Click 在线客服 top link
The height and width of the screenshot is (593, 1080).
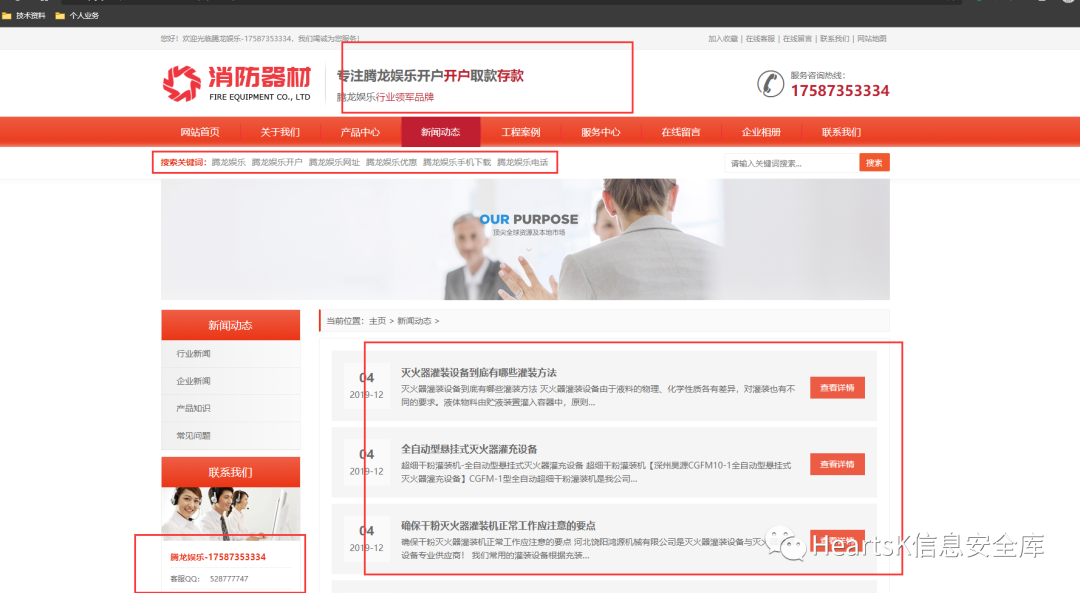point(760,39)
